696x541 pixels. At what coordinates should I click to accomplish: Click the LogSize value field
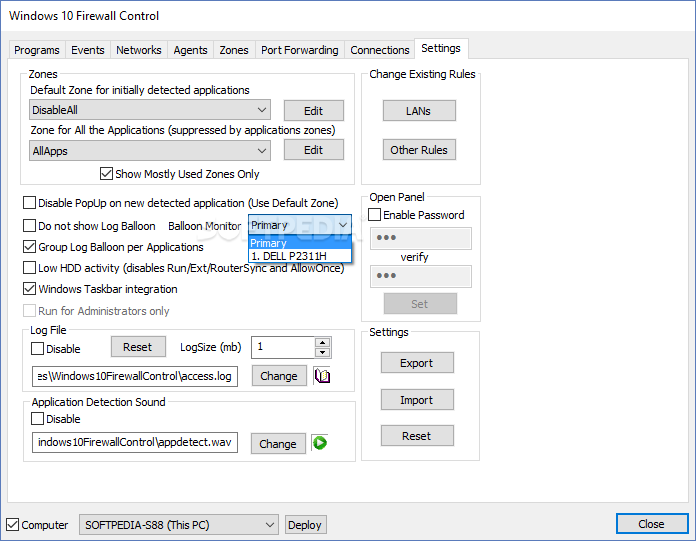(283, 347)
